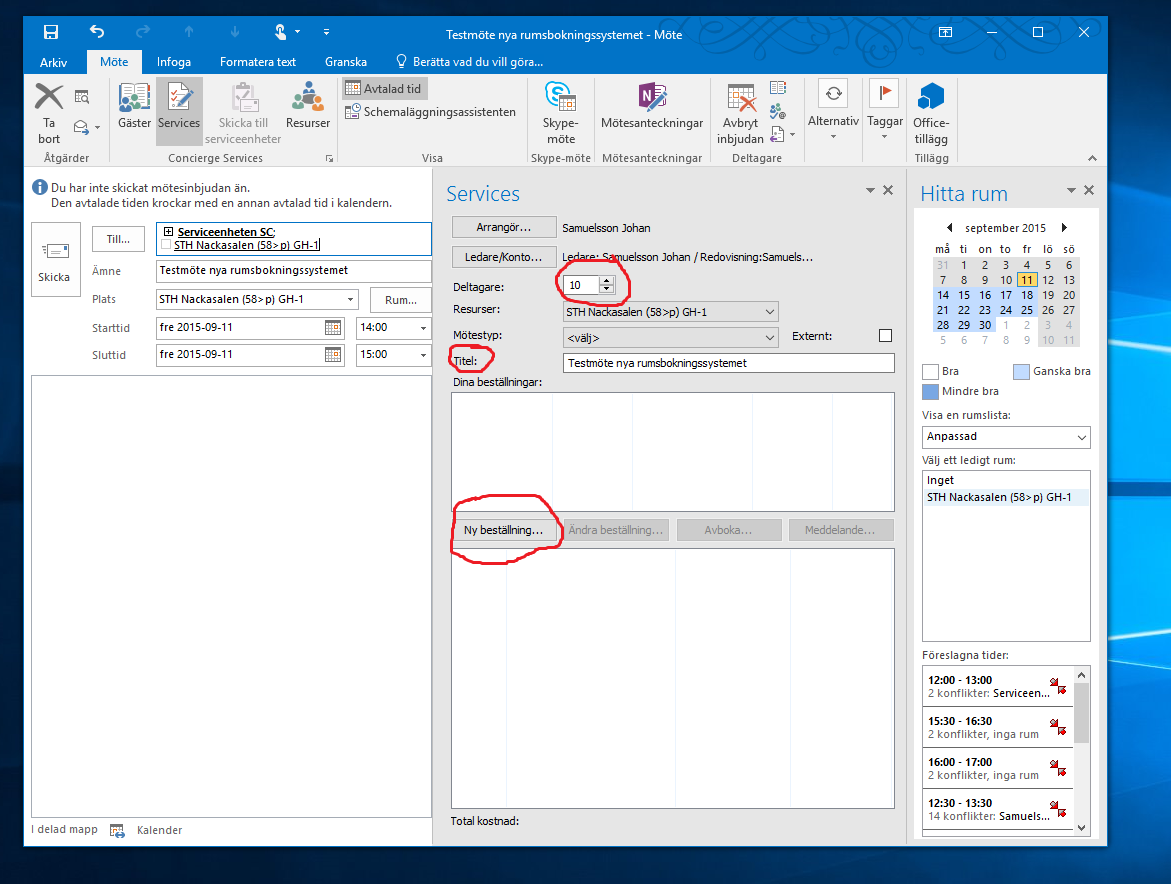Open the Gäster ribbon button
This screenshot has height=884, width=1171.
coord(134,106)
